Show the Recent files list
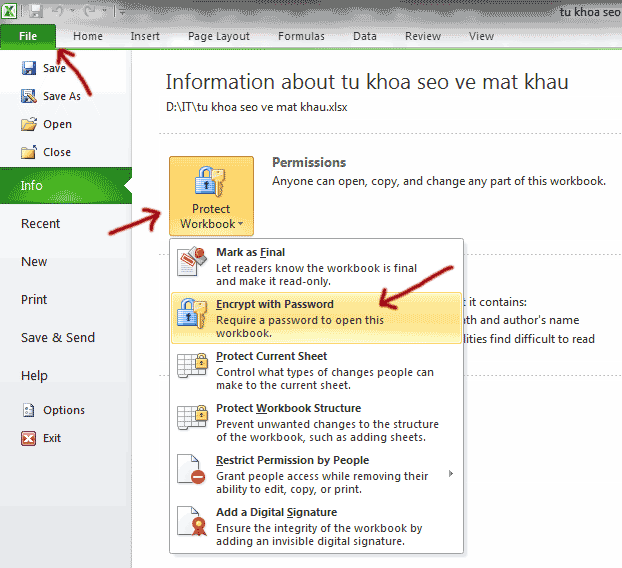The height and width of the screenshot is (568, 622). click(40, 224)
